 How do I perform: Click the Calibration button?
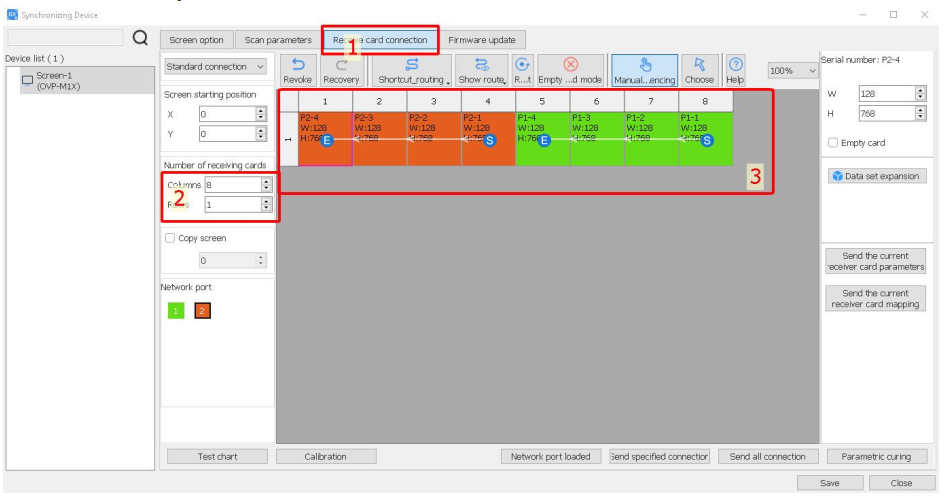pos(326,457)
